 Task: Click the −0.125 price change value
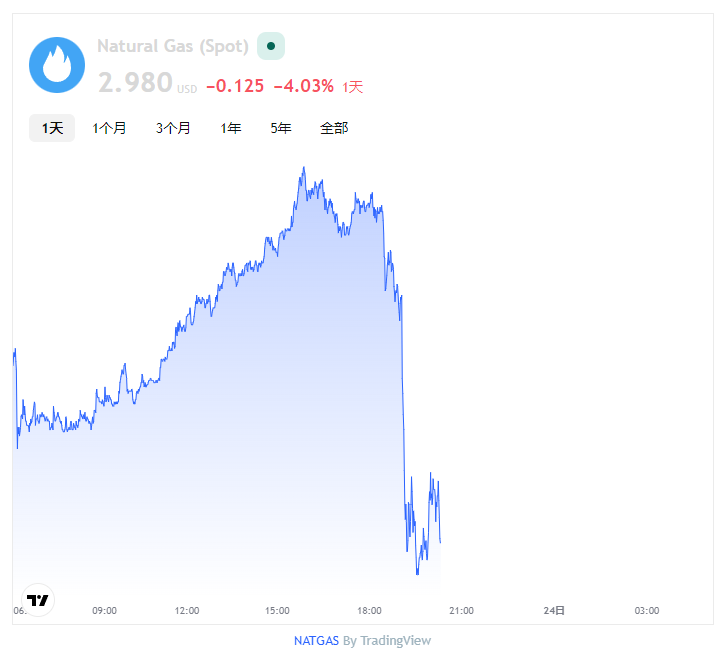click(x=235, y=86)
